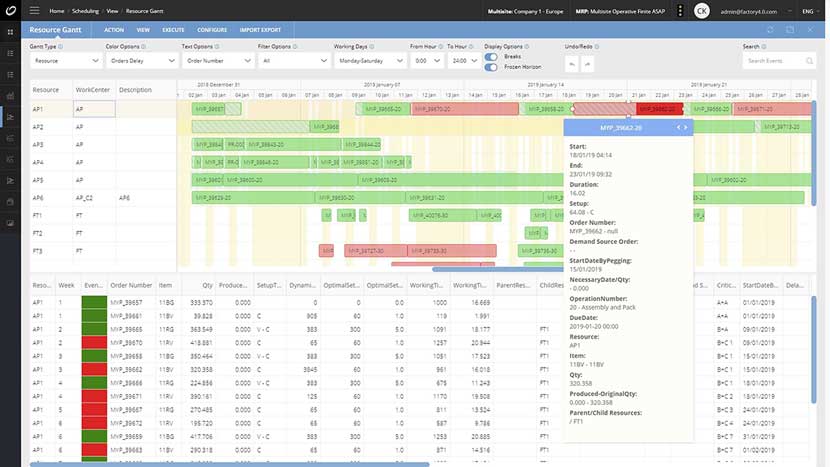Expand the admin account dropdown
Screen dimensions: 830x467
789,11
